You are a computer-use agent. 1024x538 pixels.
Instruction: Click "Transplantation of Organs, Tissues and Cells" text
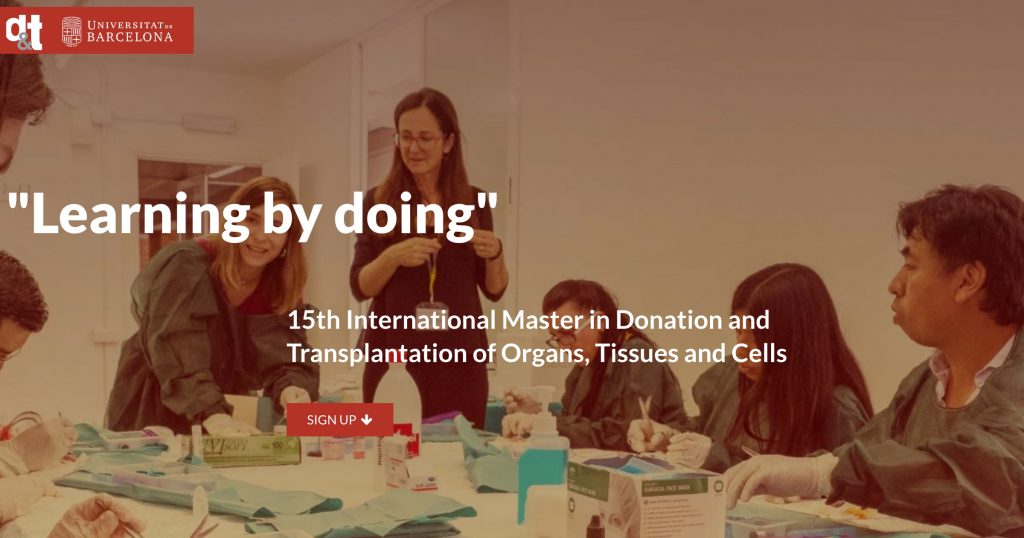[536, 353]
